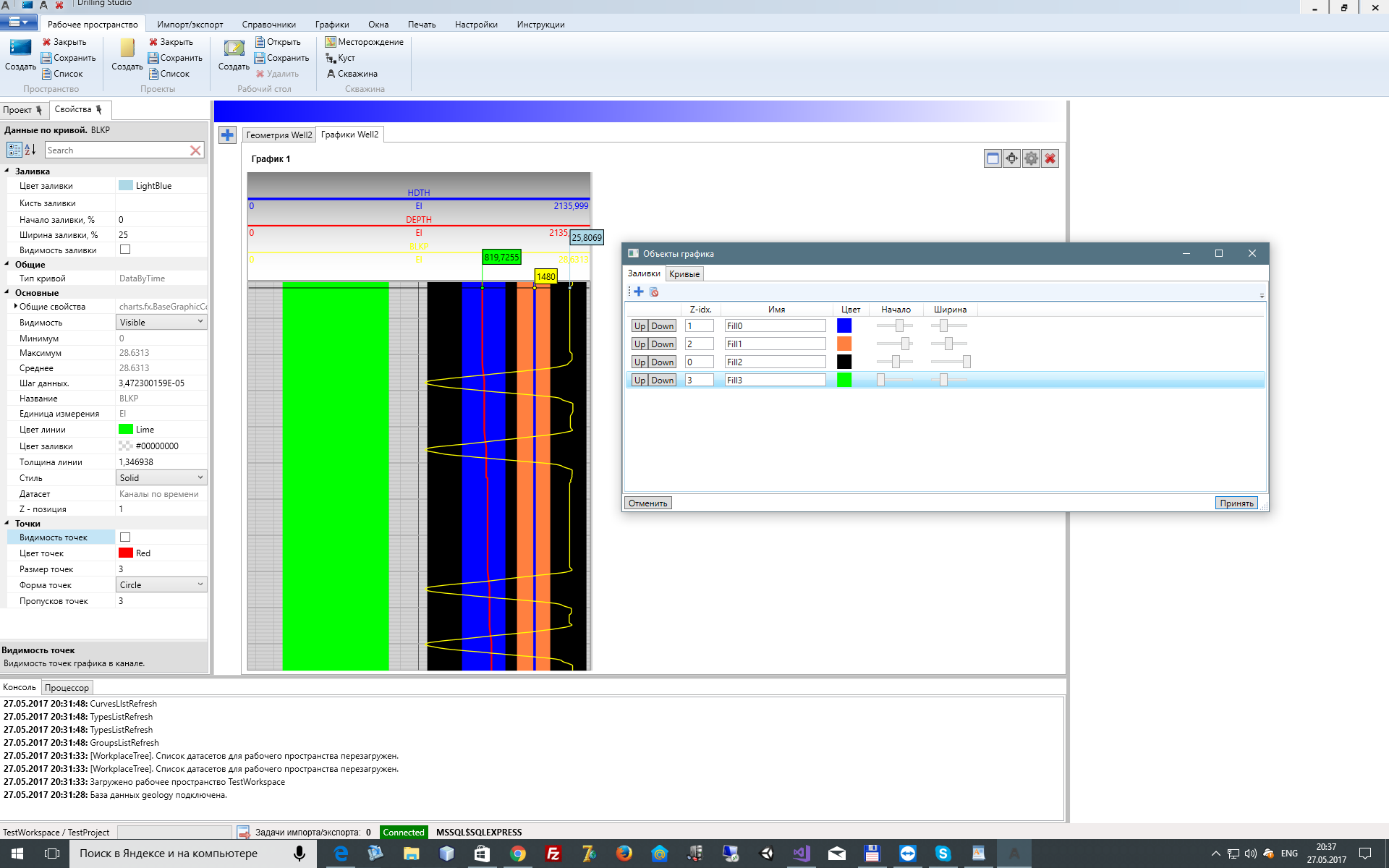Click Z-idx field of Fill0 row
1389x868 pixels.
click(699, 326)
